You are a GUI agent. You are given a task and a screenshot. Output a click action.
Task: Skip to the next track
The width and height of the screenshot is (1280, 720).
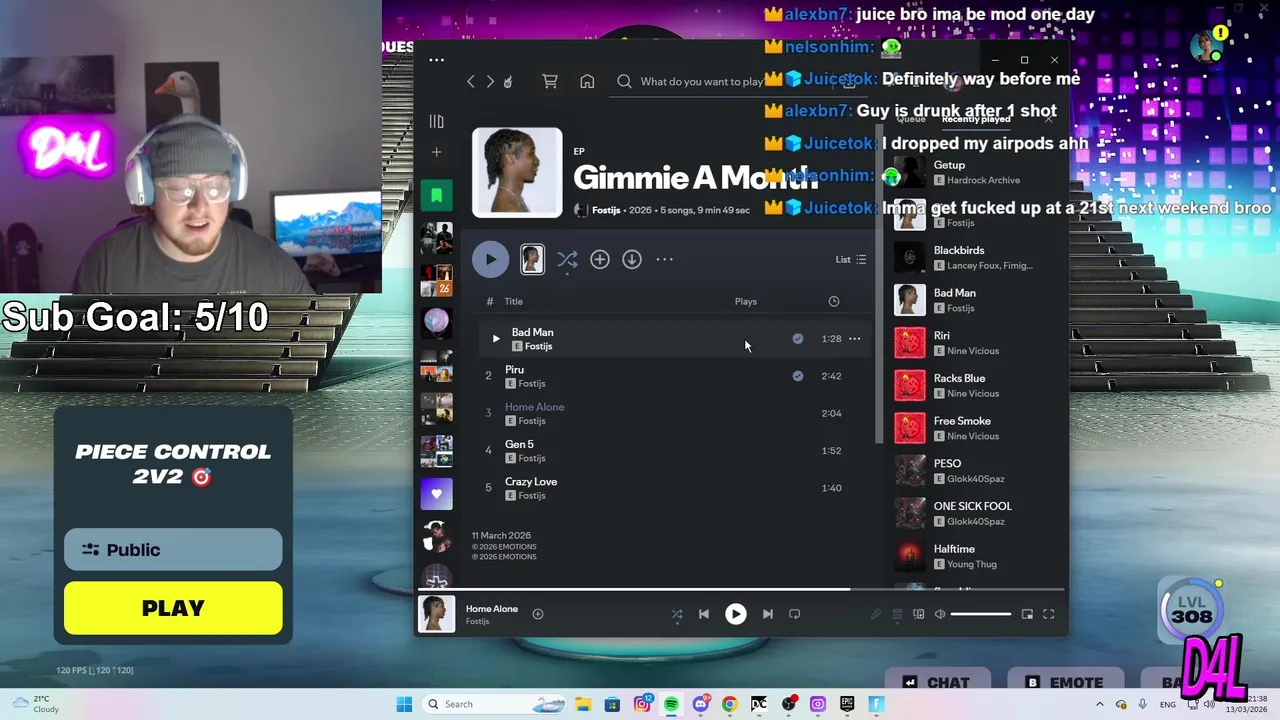pos(767,614)
